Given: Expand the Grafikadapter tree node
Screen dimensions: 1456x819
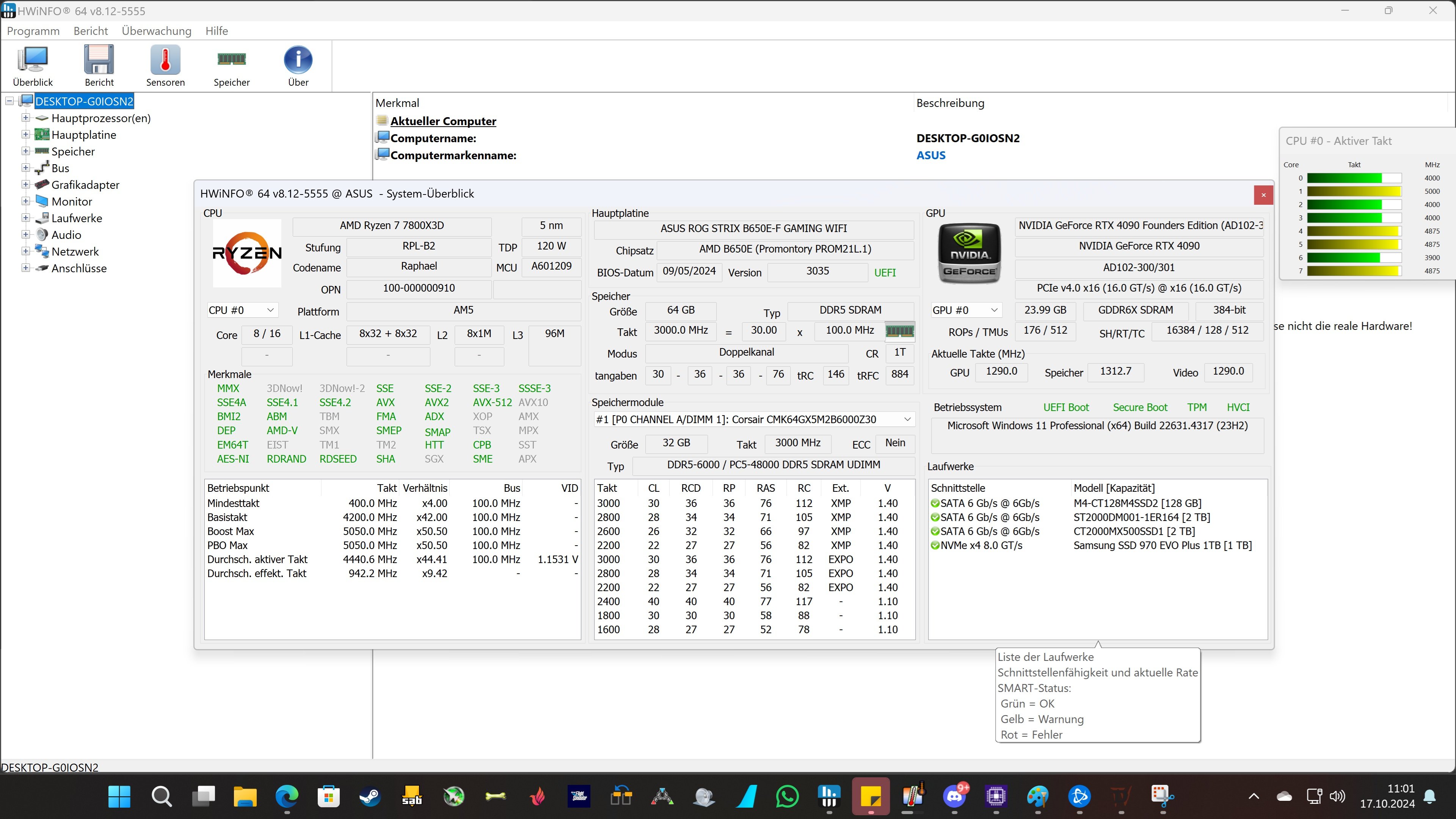Looking at the screenshot, I should click(x=25, y=185).
